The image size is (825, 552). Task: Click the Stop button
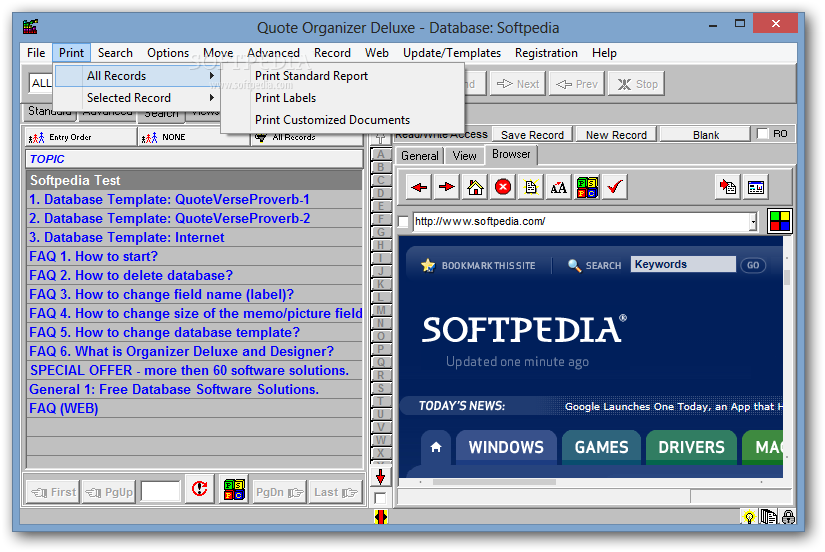pyautogui.click(x=637, y=84)
